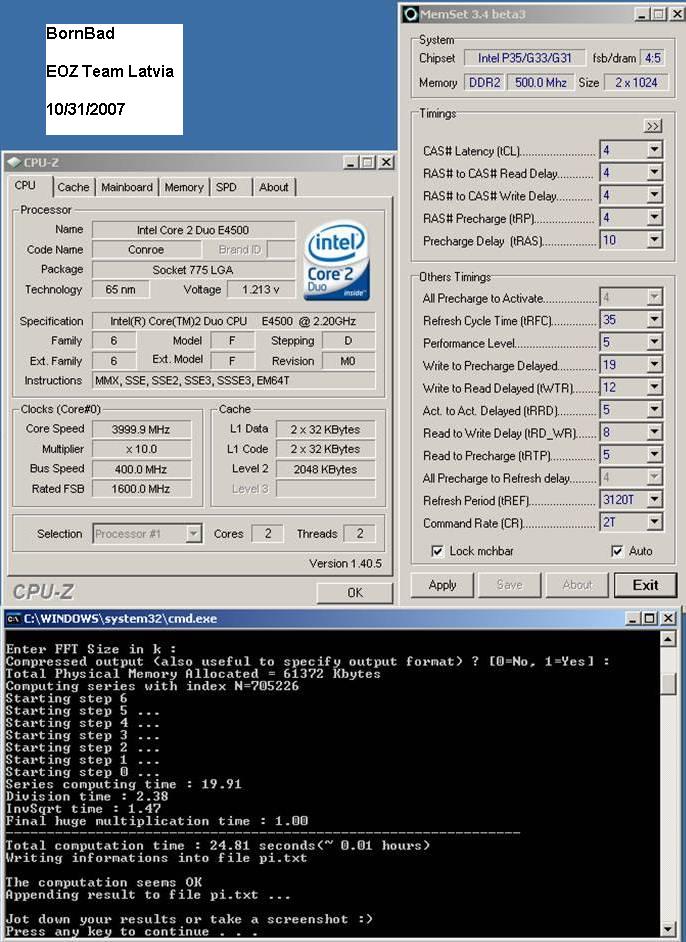Open the Read to Write Delay (tRD_WR) dropdown
Image resolution: width=686 pixels, height=942 pixels.
click(655, 433)
